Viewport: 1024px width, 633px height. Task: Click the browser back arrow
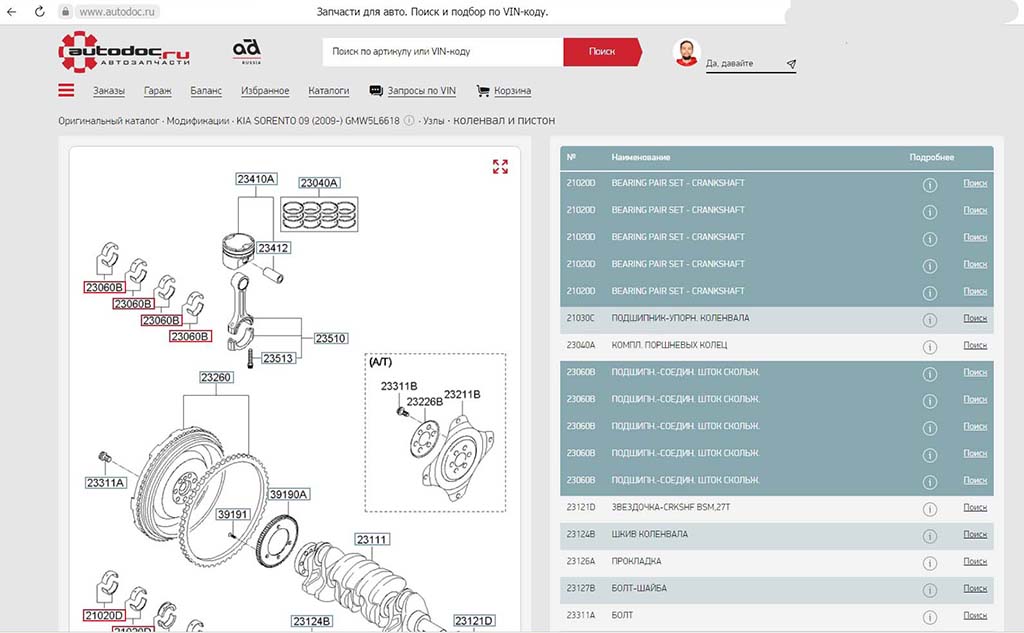click(x=11, y=12)
